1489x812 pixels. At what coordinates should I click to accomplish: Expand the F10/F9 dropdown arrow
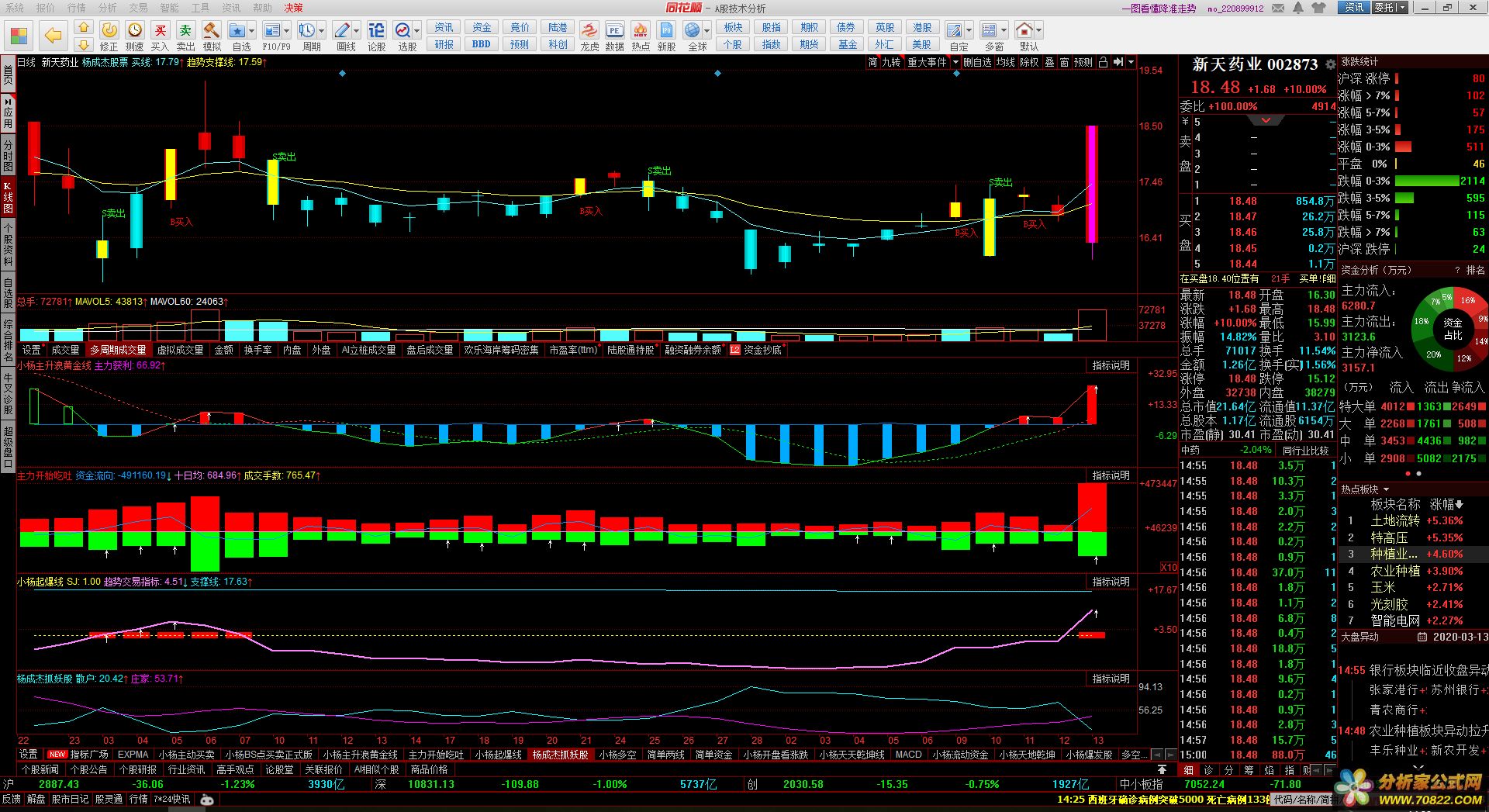coord(286,31)
